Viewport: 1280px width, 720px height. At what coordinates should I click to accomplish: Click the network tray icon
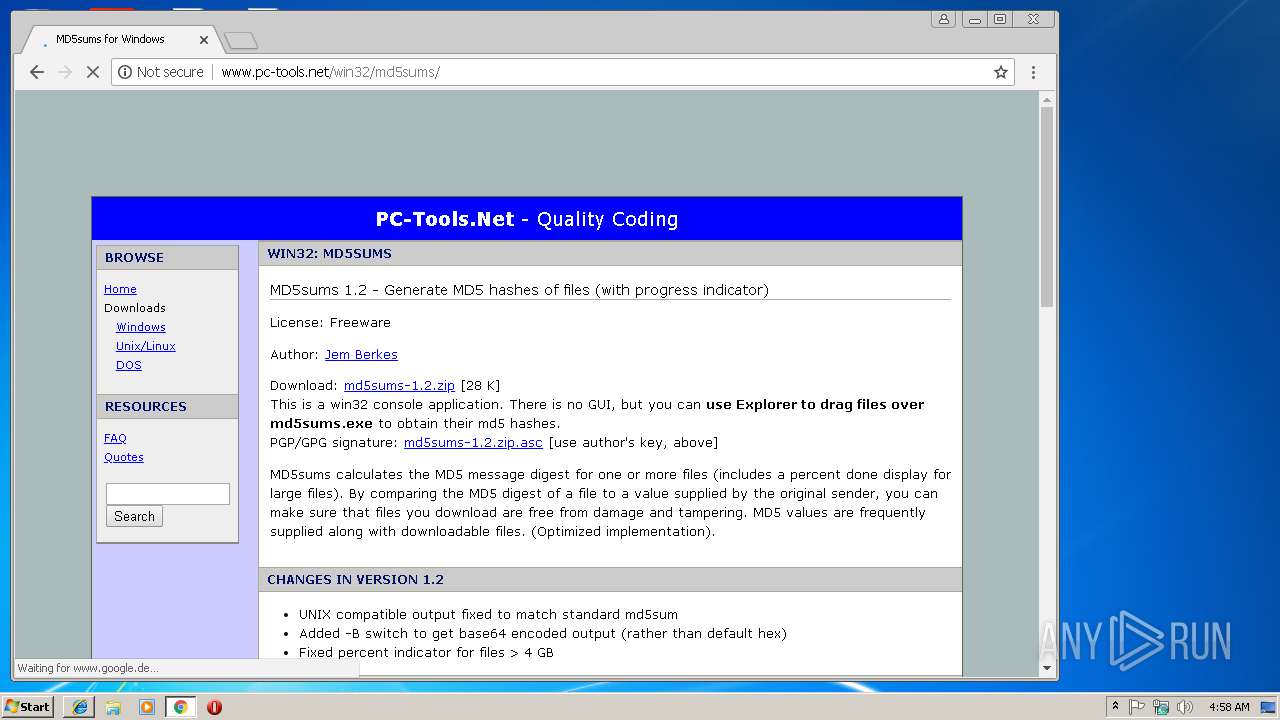pyautogui.click(x=1161, y=706)
